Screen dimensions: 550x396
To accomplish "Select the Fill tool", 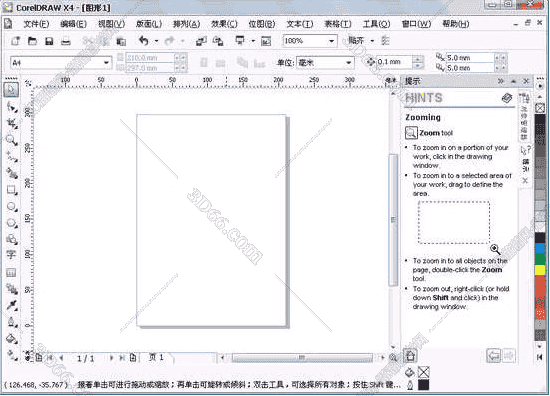I will coord(12,338).
